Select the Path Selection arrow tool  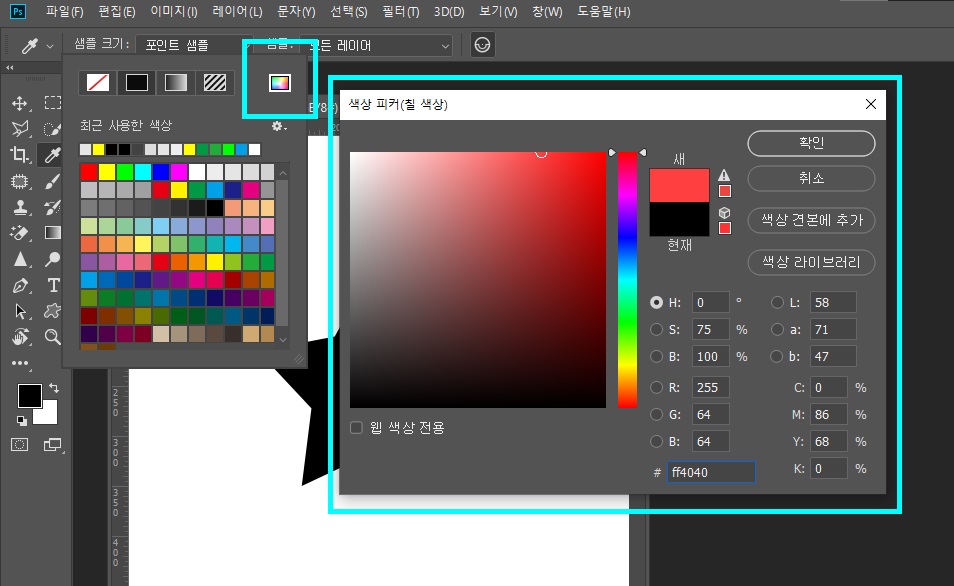tap(19, 311)
